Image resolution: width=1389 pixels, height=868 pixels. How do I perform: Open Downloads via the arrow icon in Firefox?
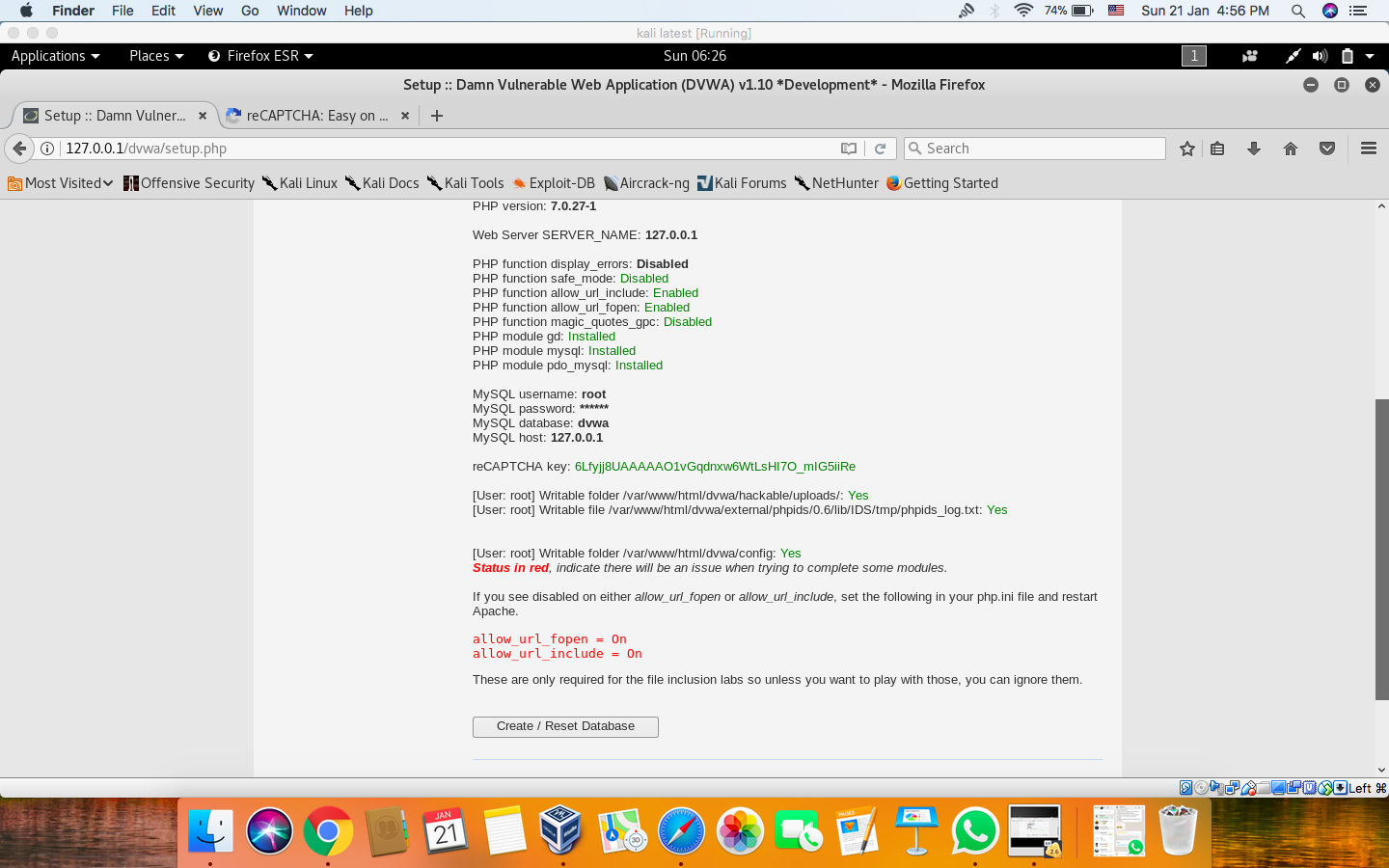(x=1254, y=149)
